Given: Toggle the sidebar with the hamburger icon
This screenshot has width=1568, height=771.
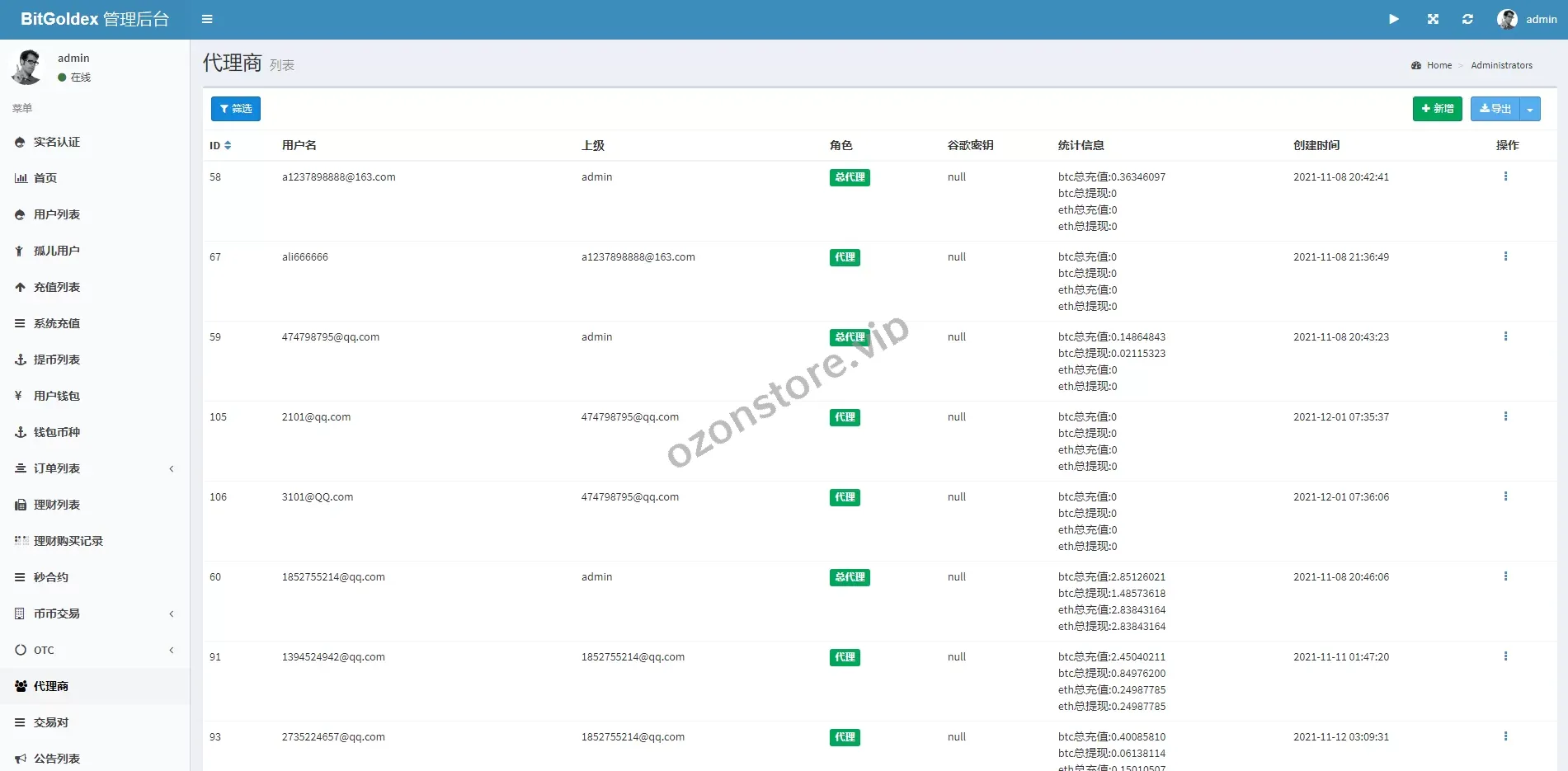Looking at the screenshot, I should 207,19.
